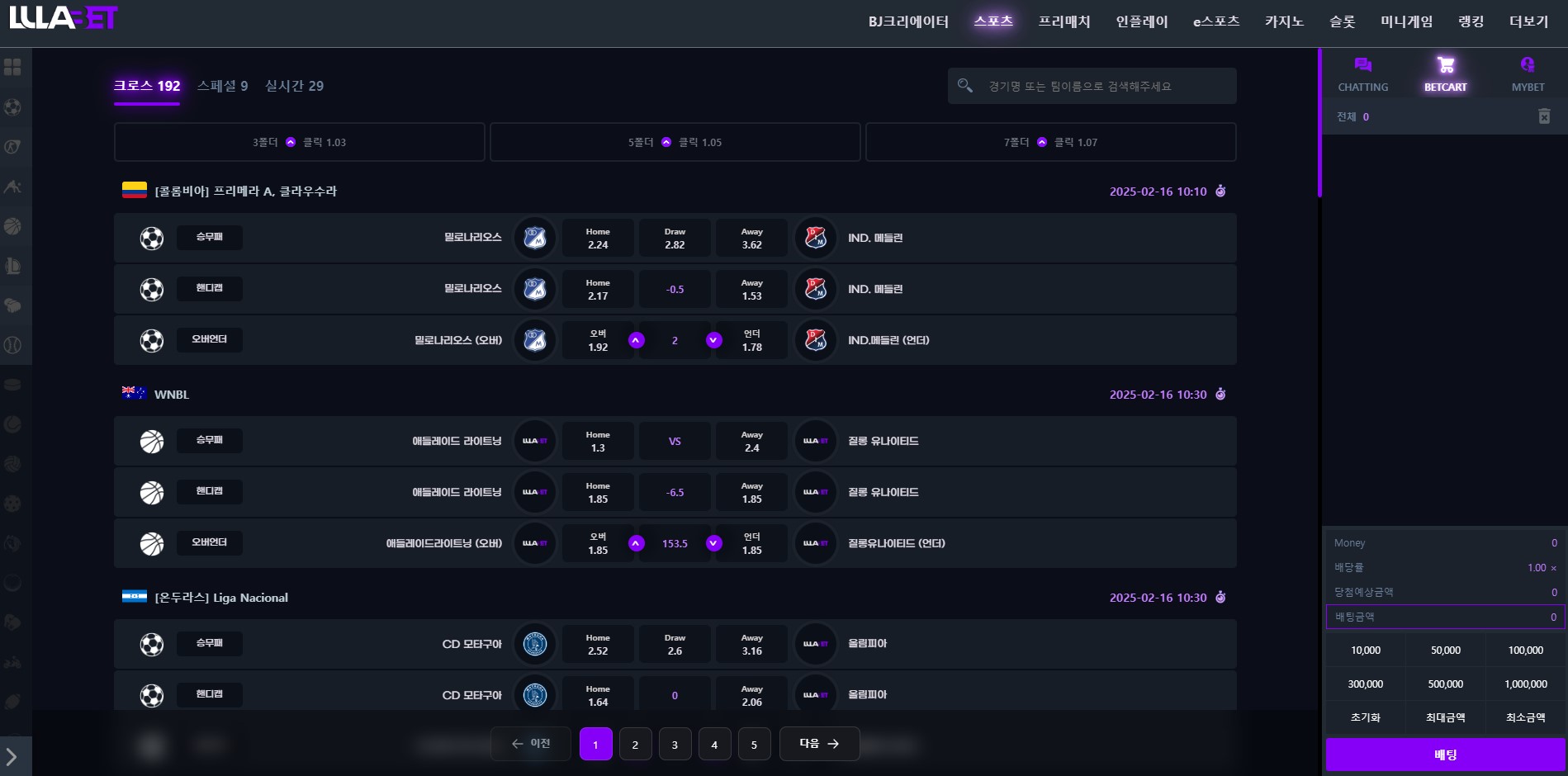Image resolution: width=1568 pixels, height=776 pixels.
Task: Select Away 2.4 odds for 질롱 유나이티드
Action: 751,442
